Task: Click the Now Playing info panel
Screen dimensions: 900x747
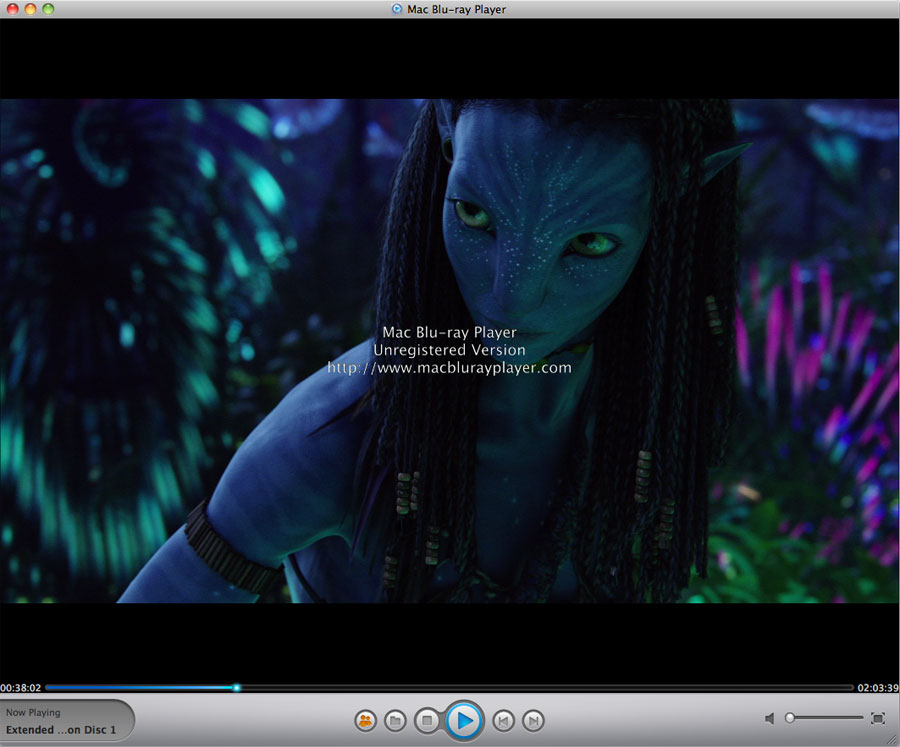Action: pos(62,721)
